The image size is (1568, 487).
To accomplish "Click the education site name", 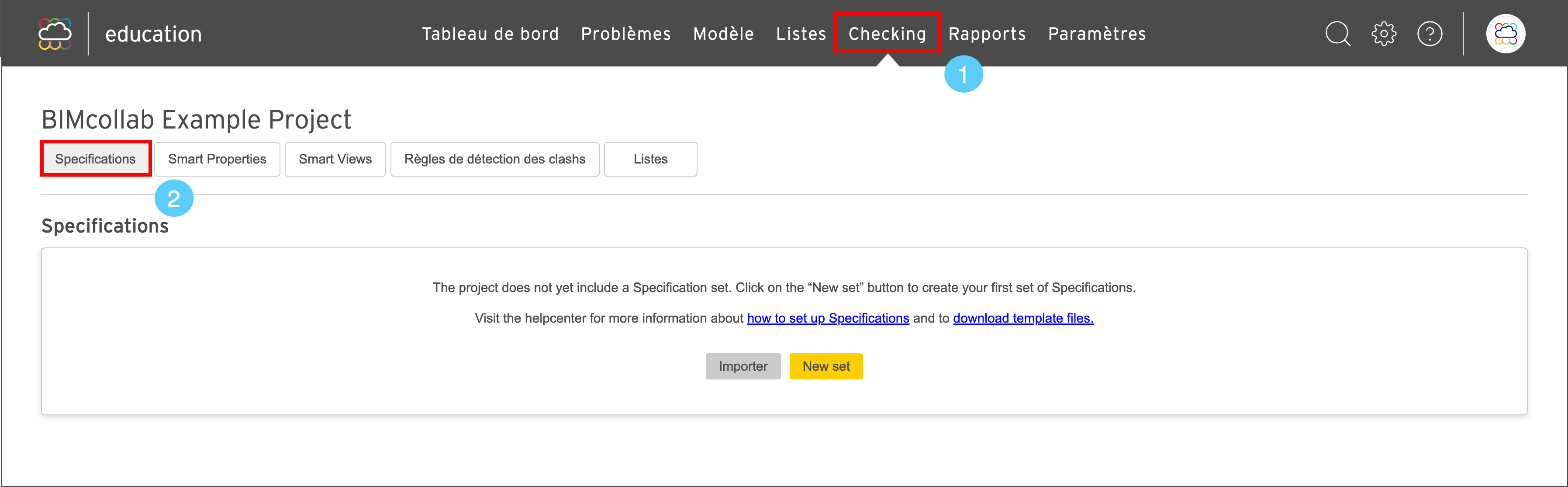I will [153, 34].
